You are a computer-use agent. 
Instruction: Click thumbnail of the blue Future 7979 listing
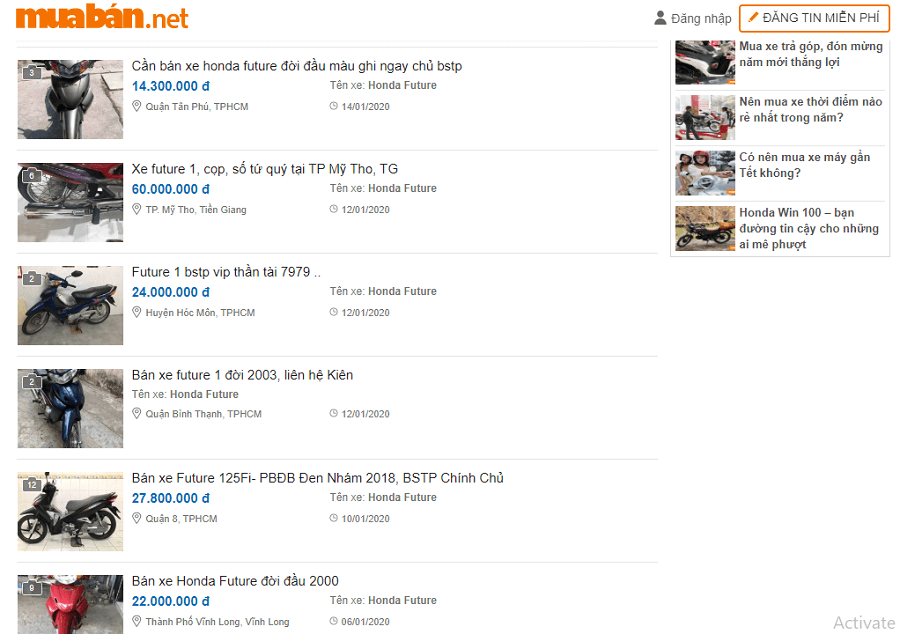point(70,305)
